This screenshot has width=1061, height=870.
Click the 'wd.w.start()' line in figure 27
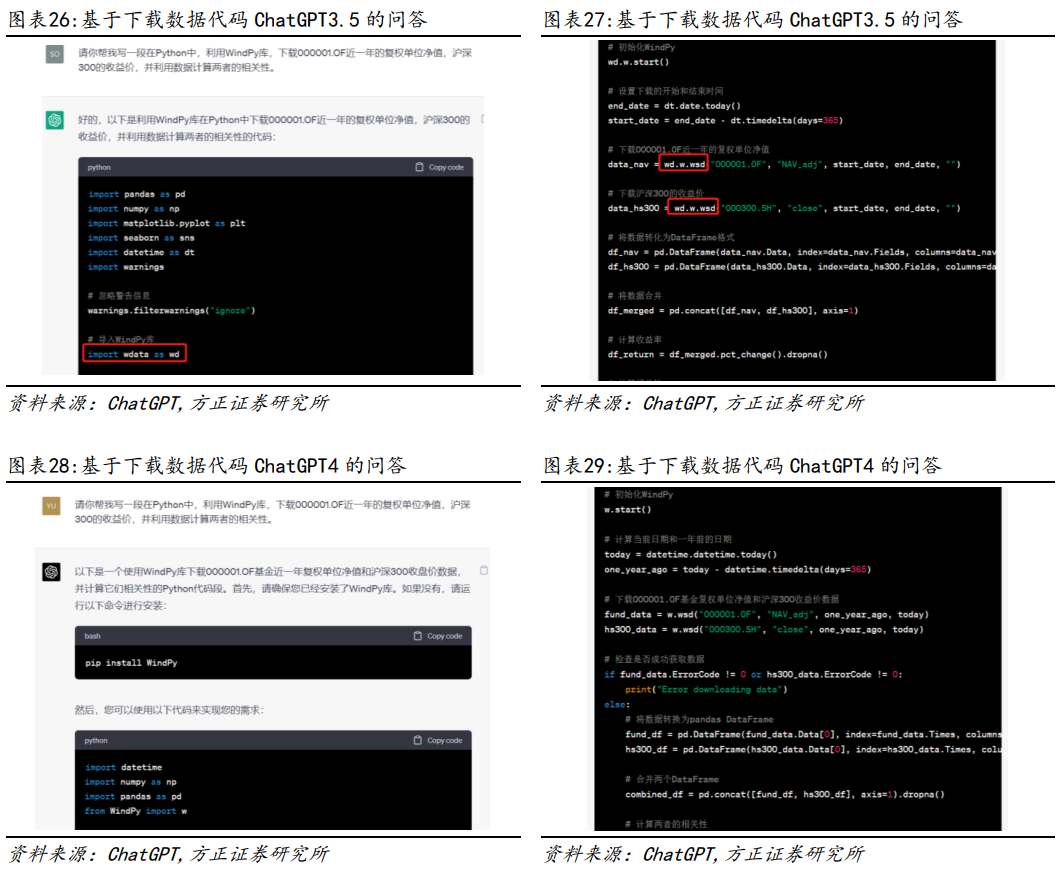(x=638, y=62)
